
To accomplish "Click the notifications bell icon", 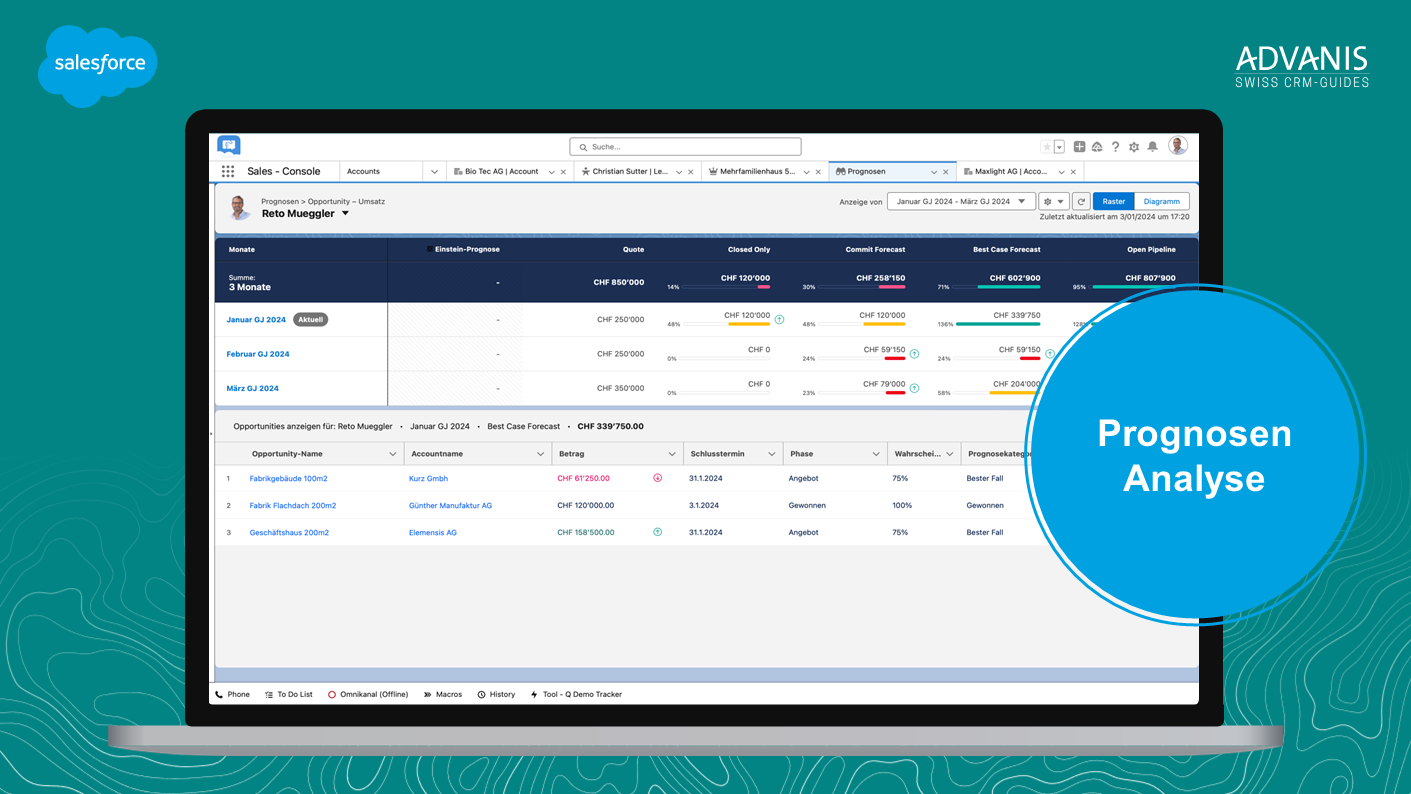I will click(x=1152, y=147).
